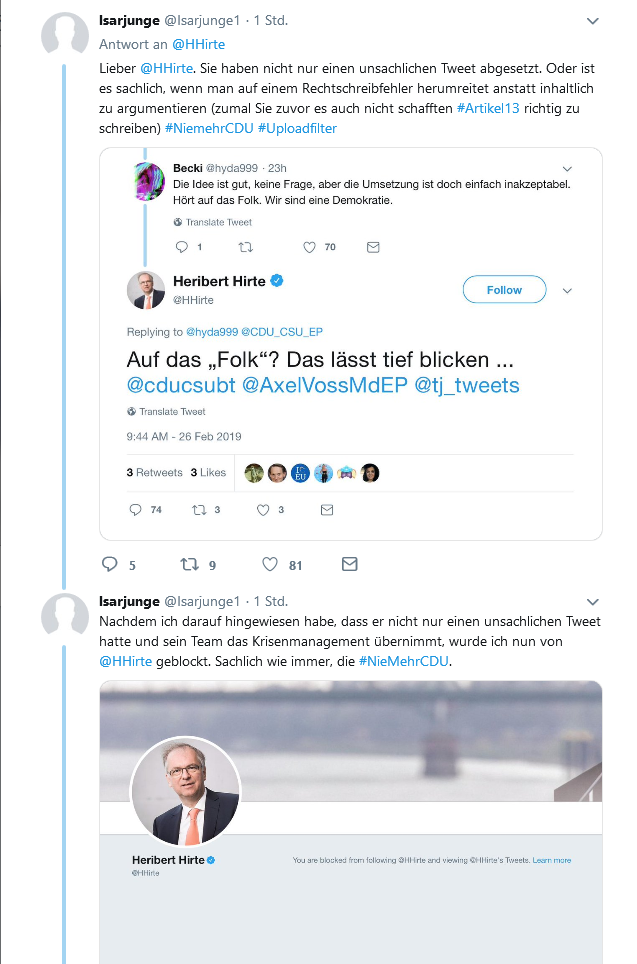The image size is (637, 964).
Task: Click envelope icon under Heribert Hirte's tweet
Action: tap(327, 510)
